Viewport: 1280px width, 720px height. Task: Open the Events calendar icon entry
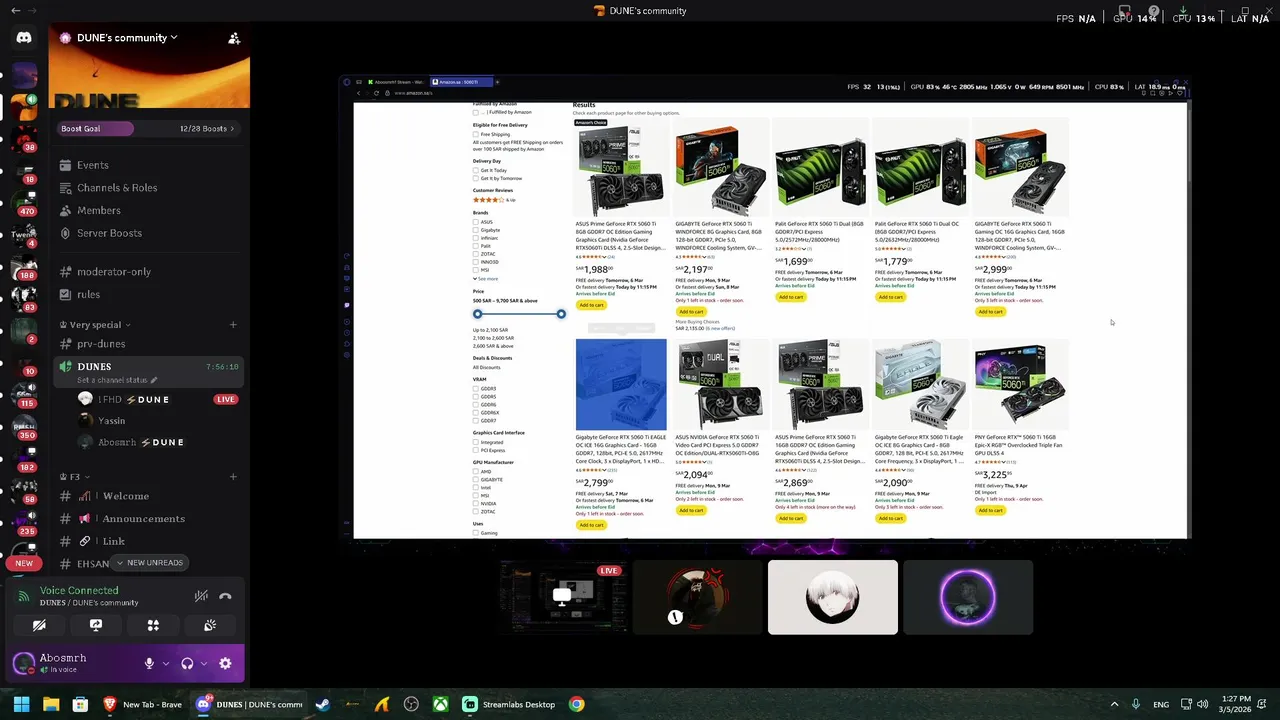pyautogui.click(x=65, y=165)
